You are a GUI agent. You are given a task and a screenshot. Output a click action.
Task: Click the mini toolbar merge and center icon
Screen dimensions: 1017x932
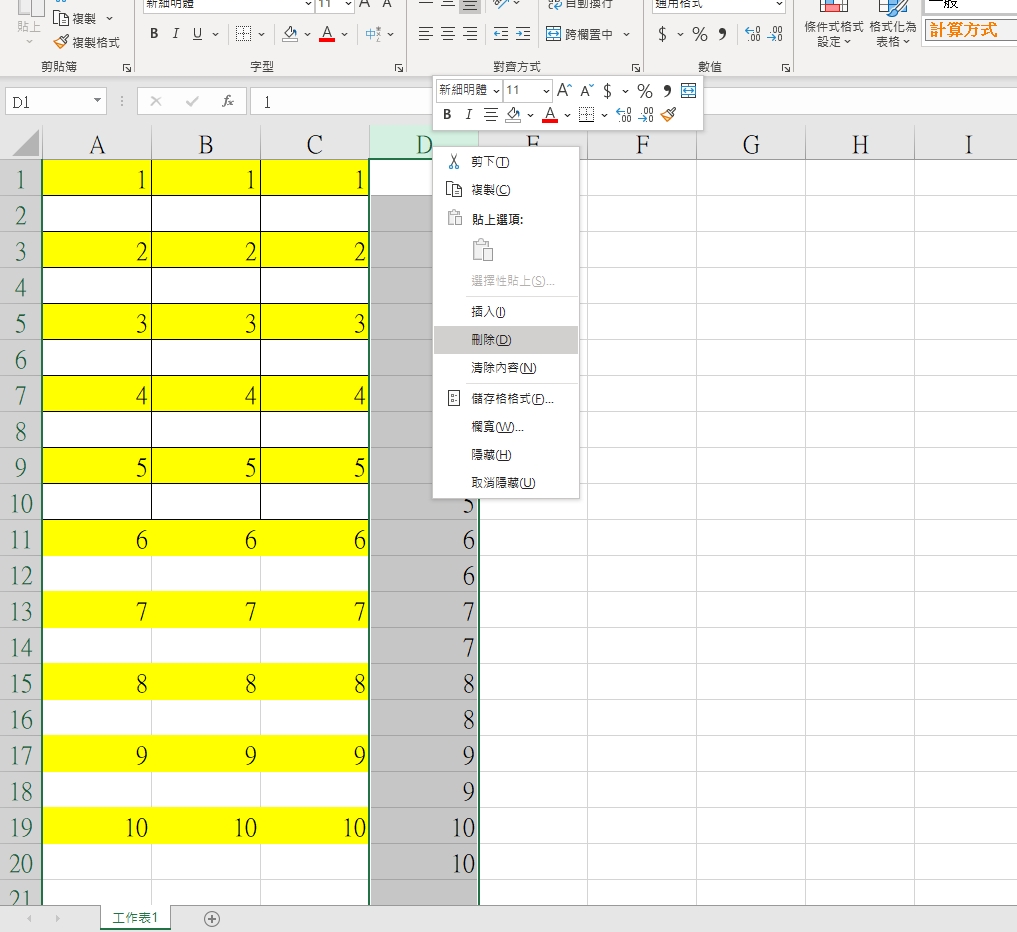688,90
